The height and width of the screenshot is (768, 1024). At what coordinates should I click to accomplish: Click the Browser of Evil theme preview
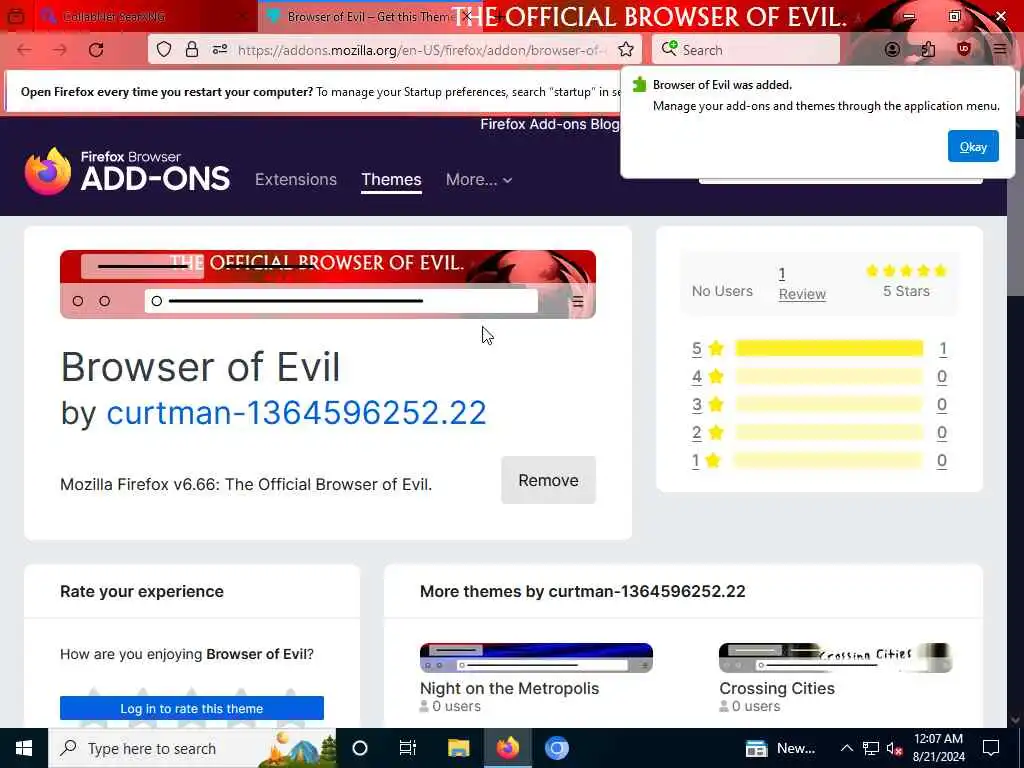328,284
